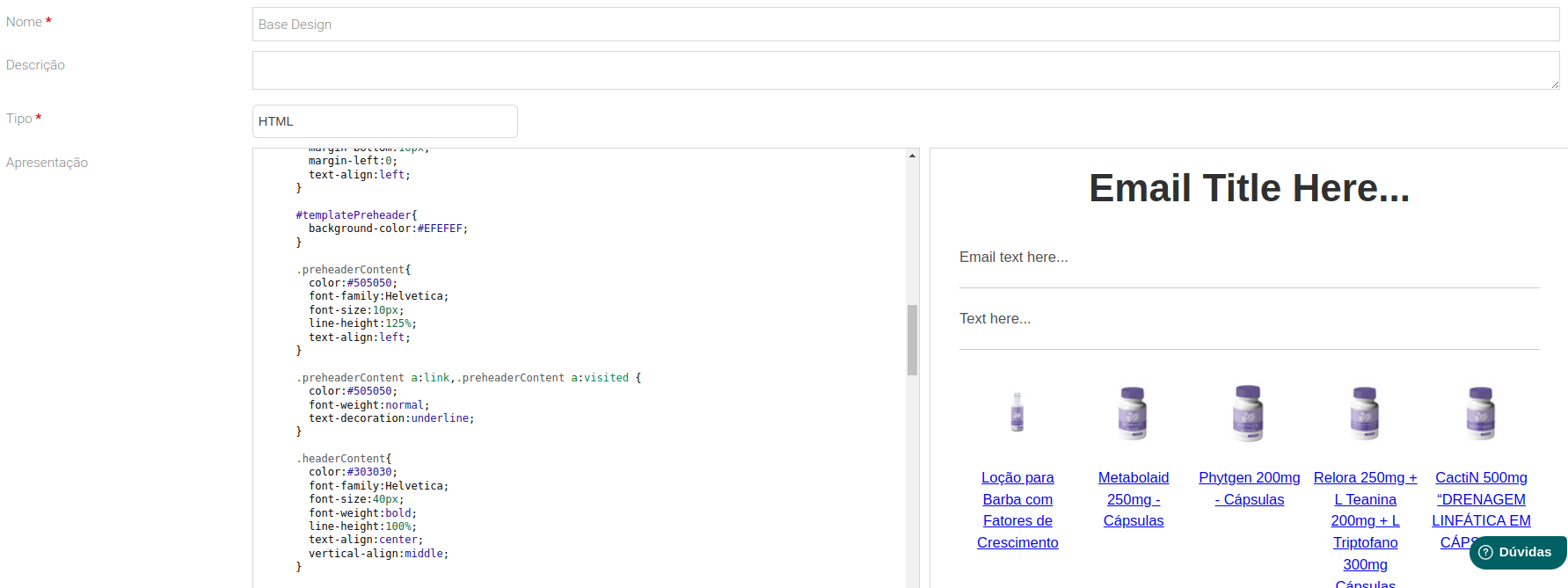Viewport: 1568px width, 588px height.
Task: Click the .headerContent selector line
Action: pyautogui.click(x=344, y=459)
